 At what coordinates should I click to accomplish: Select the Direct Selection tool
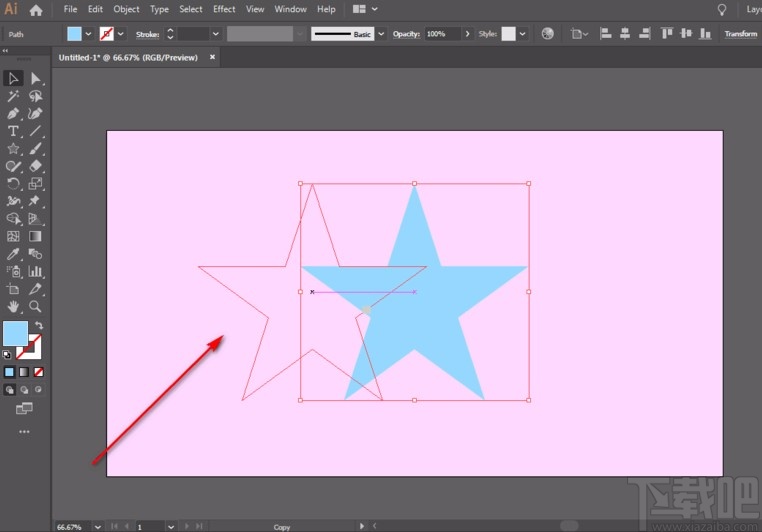pos(35,78)
